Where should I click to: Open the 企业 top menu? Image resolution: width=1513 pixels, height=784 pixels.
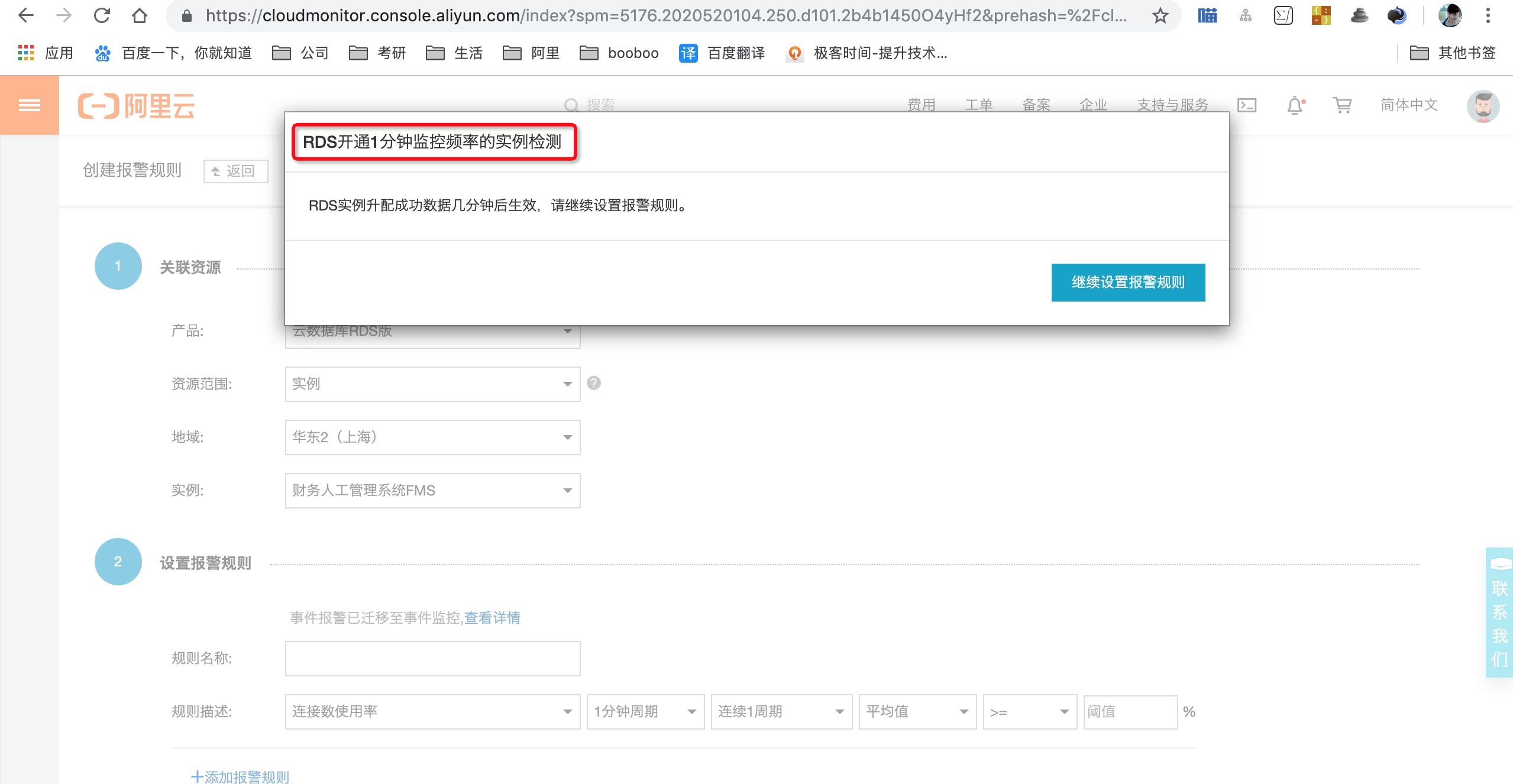[x=1093, y=105]
